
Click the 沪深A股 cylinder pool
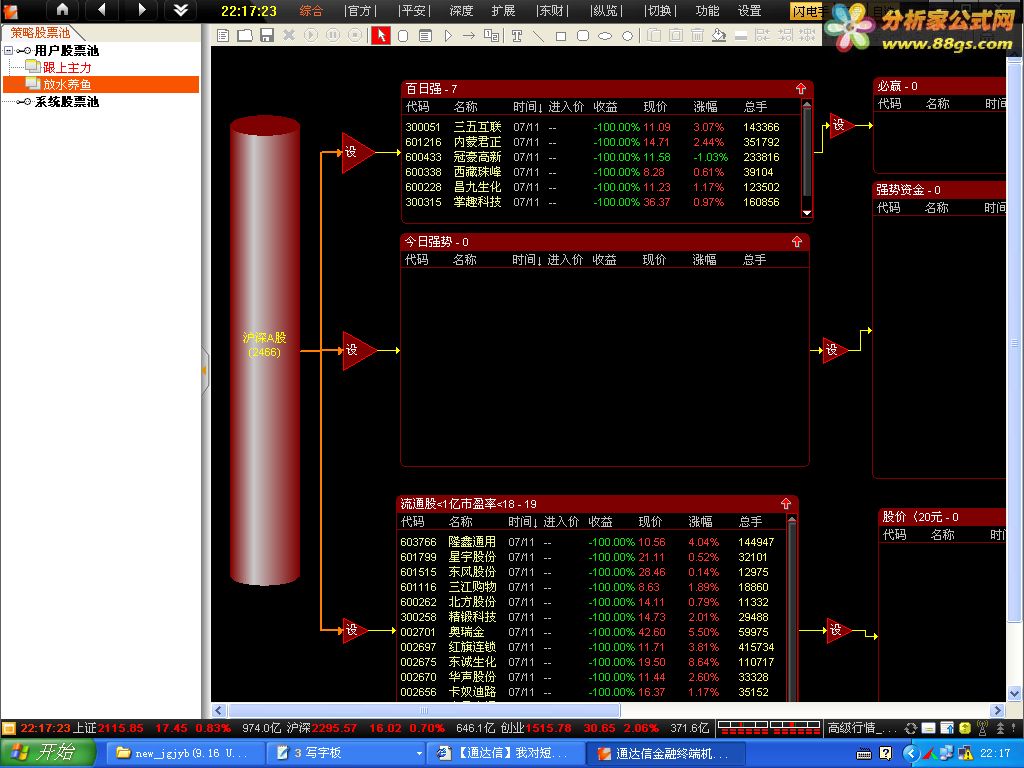coord(264,349)
